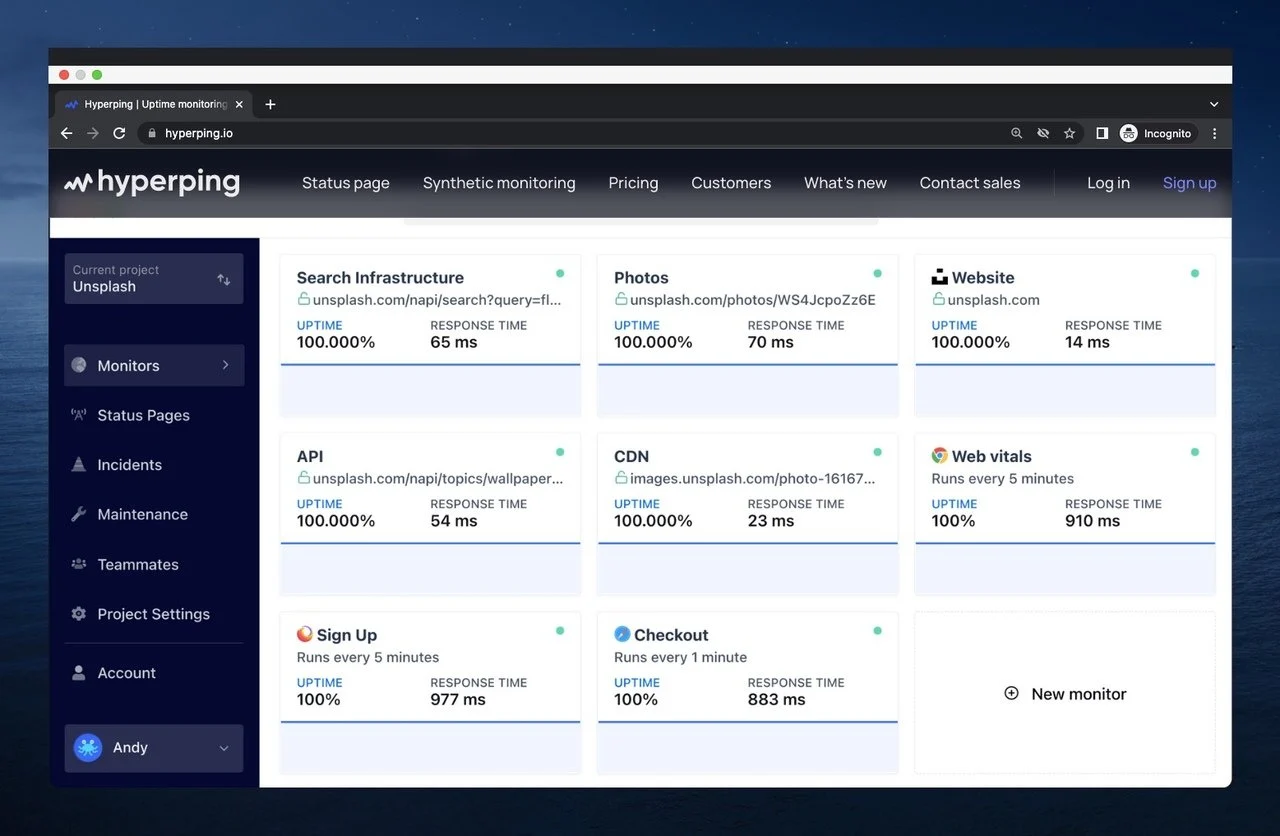This screenshot has height=836, width=1280.
Task: Toggle the browser side panel icon
Action: point(1101,133)
